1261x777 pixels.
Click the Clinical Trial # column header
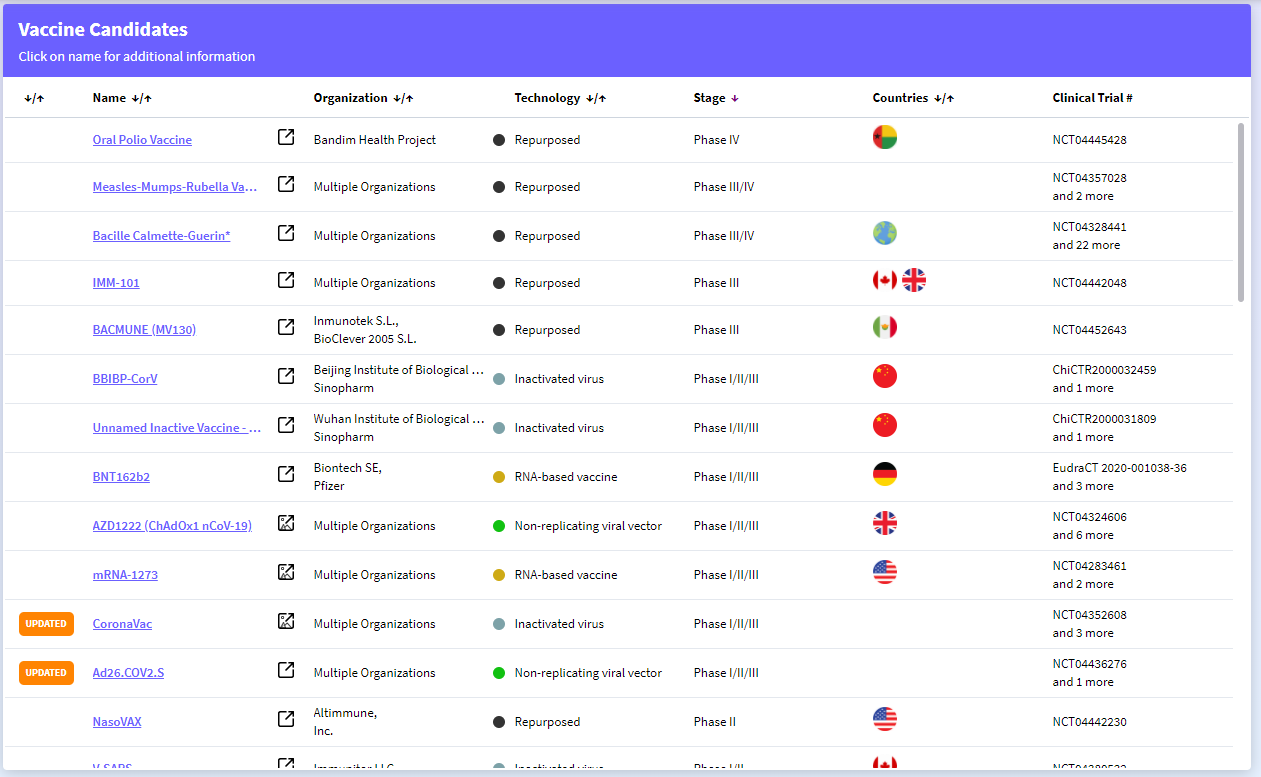point(1092,98)
